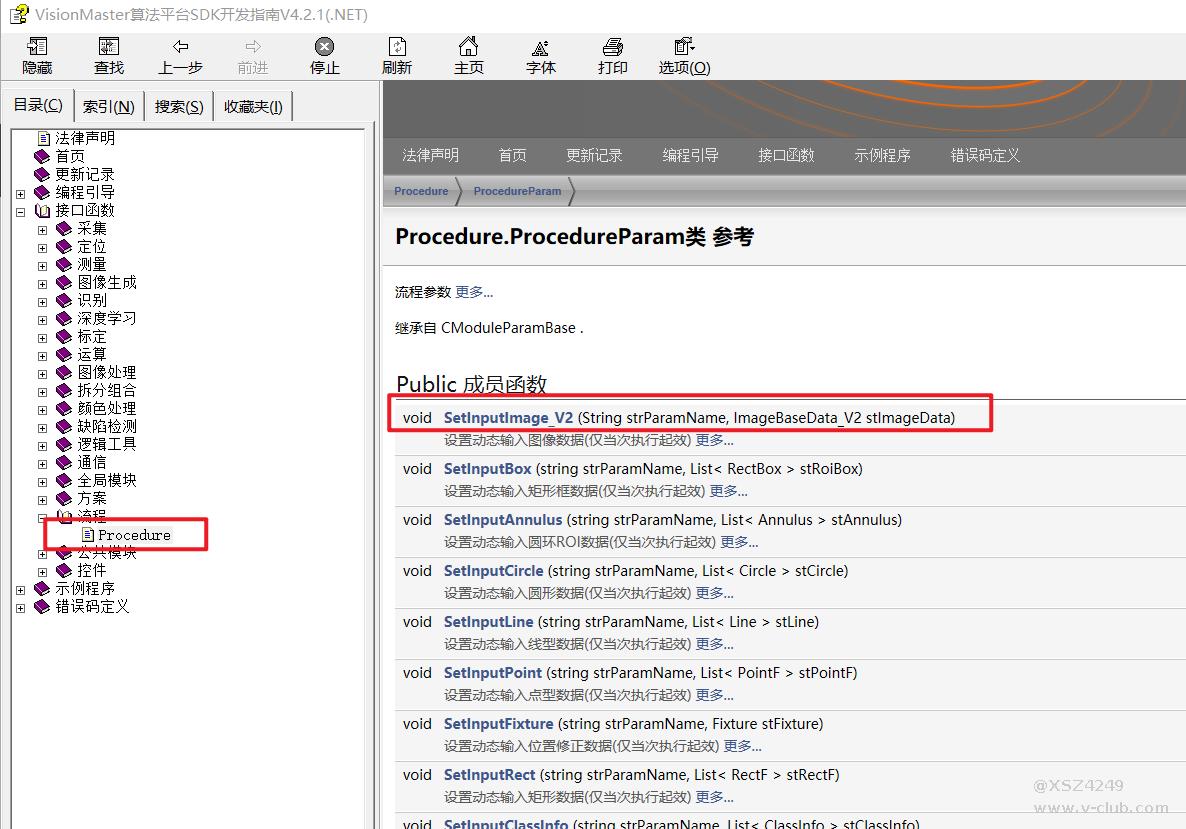Click the book icon beside 错误码定义
Viewport: 1186px width, 829px height.
(42, 607)
